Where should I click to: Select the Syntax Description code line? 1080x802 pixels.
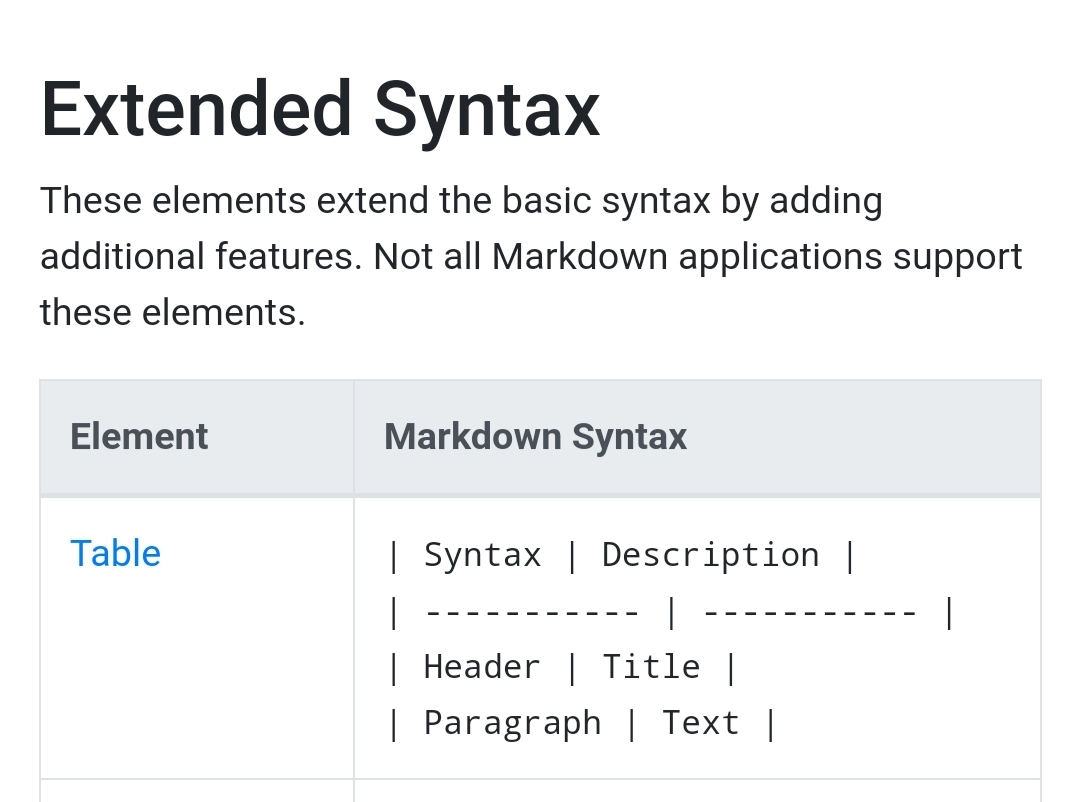[620, 554]
